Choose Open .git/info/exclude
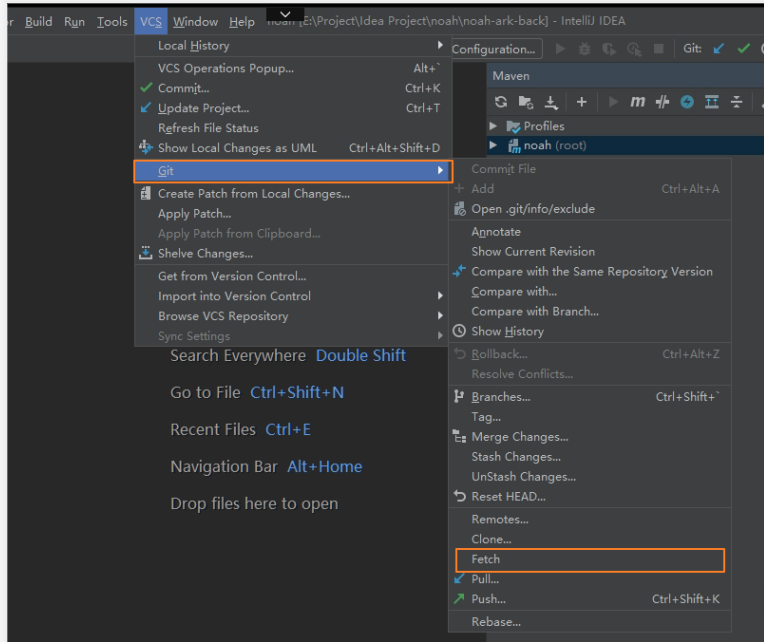Image resolution: width=764 pixels, height=642 pixels. click(590, 209)
